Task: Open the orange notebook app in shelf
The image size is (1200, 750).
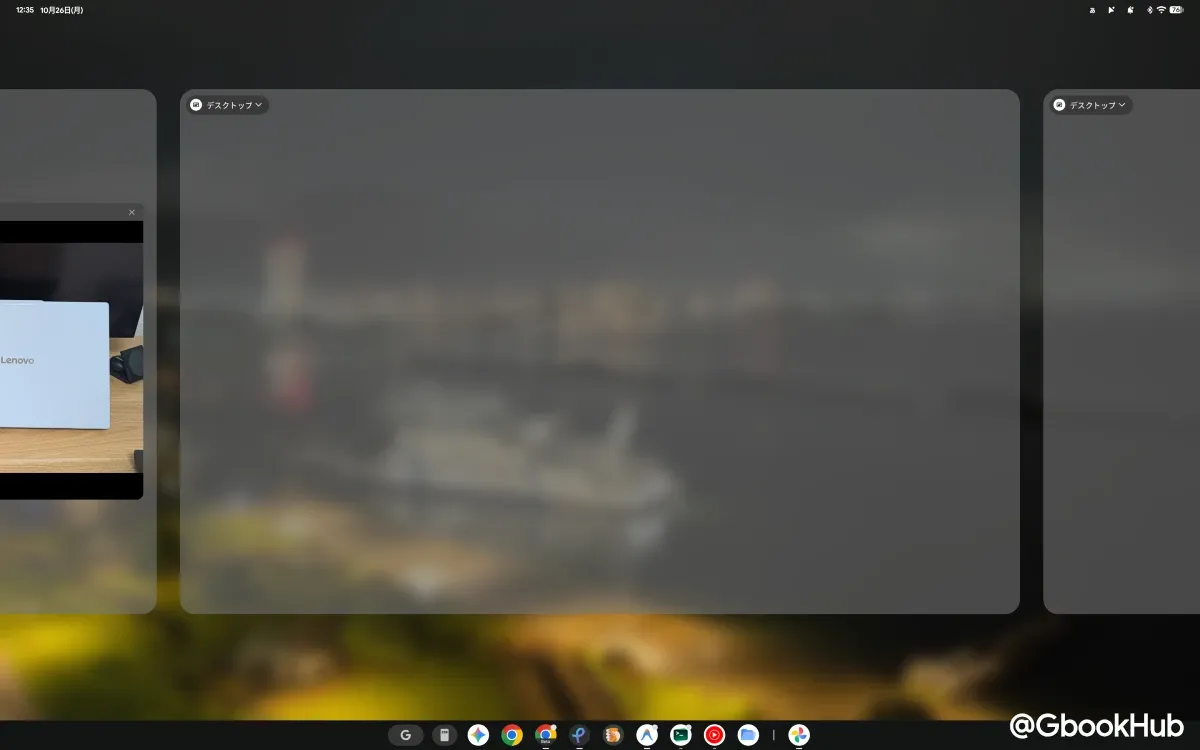Action: point(613,735)
